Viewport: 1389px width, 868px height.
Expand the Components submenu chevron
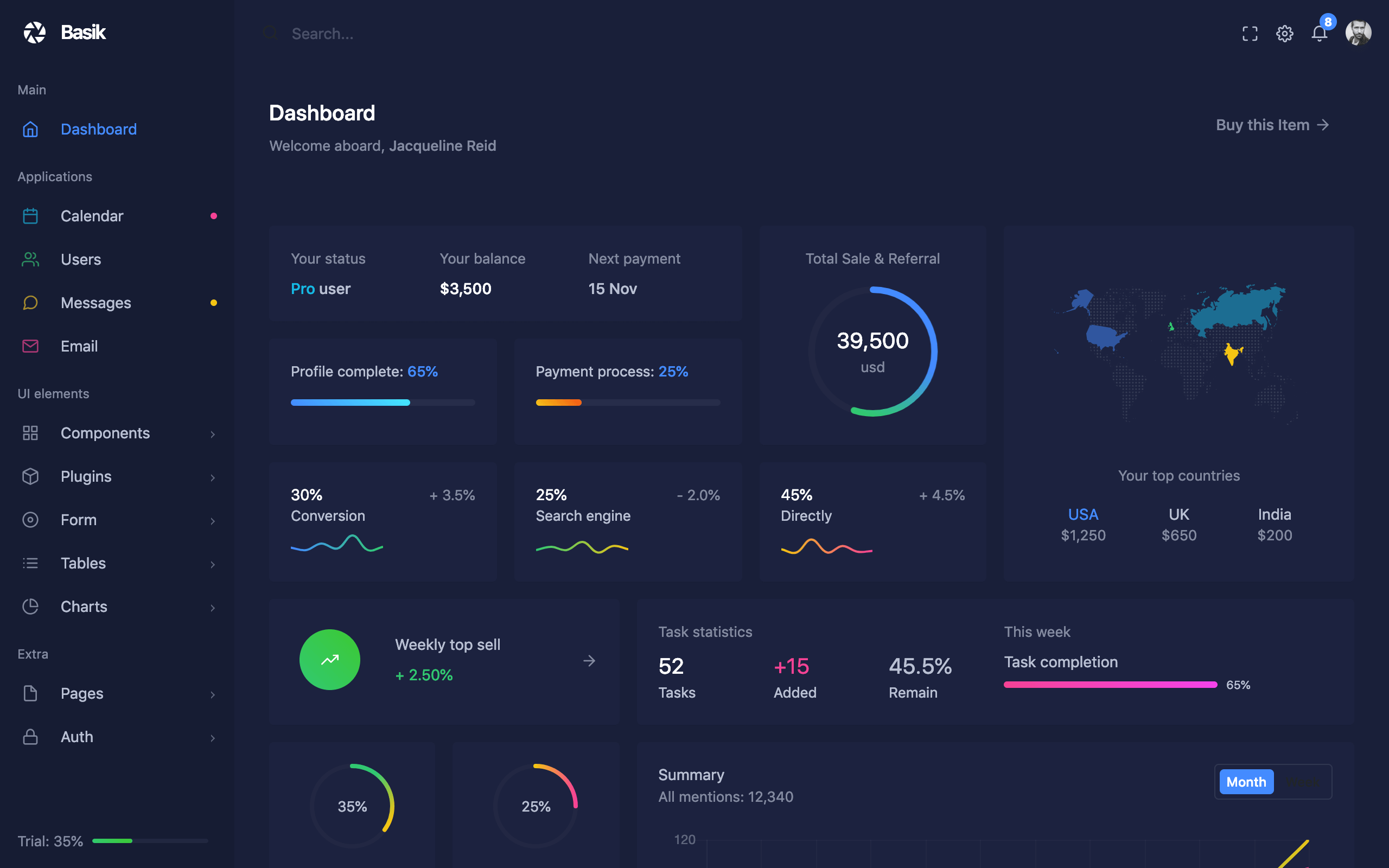coord(212,434)
